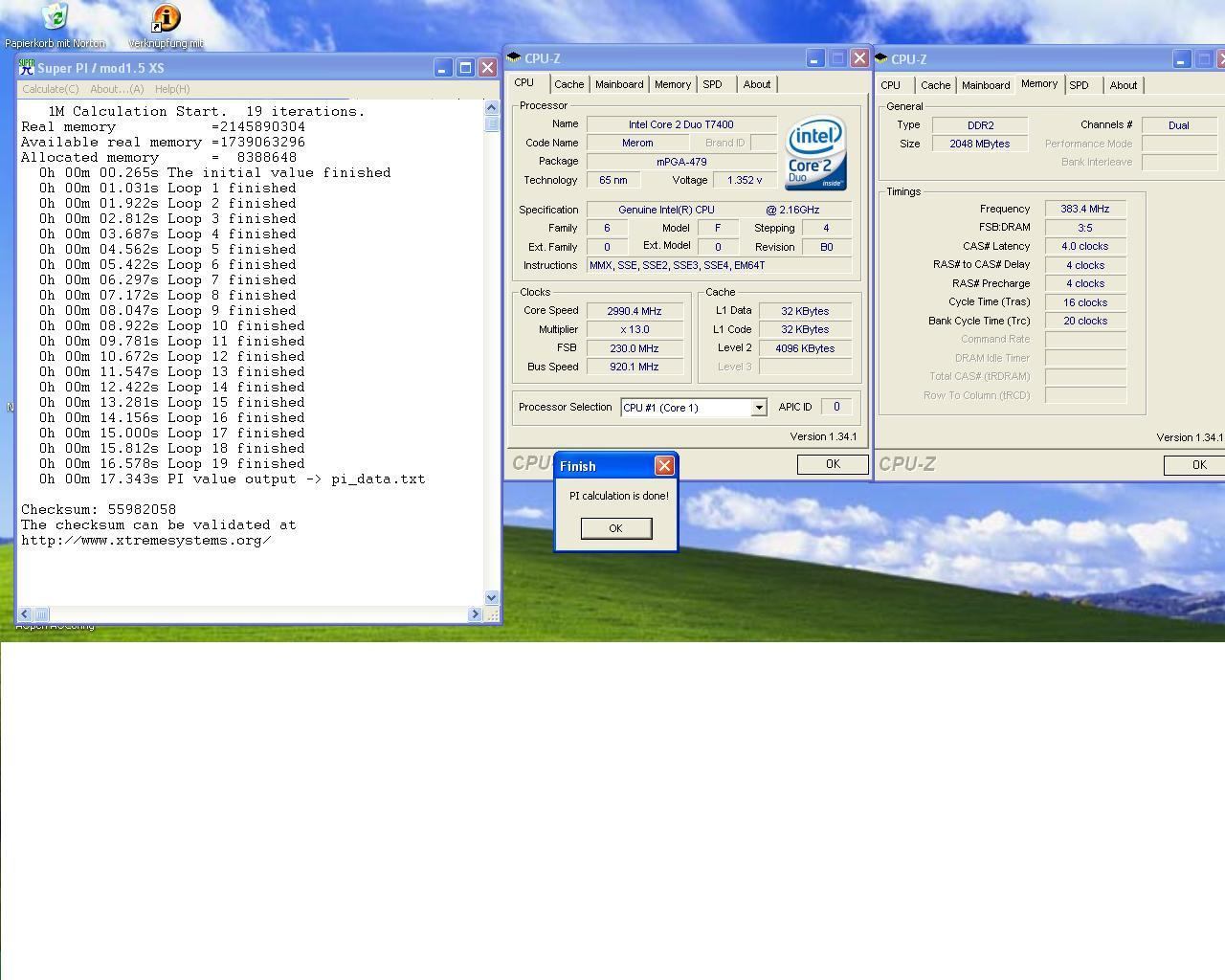Click the first CPU-Z window title icon
Viewport: 1225px width, 980px height.
[515, 58]
